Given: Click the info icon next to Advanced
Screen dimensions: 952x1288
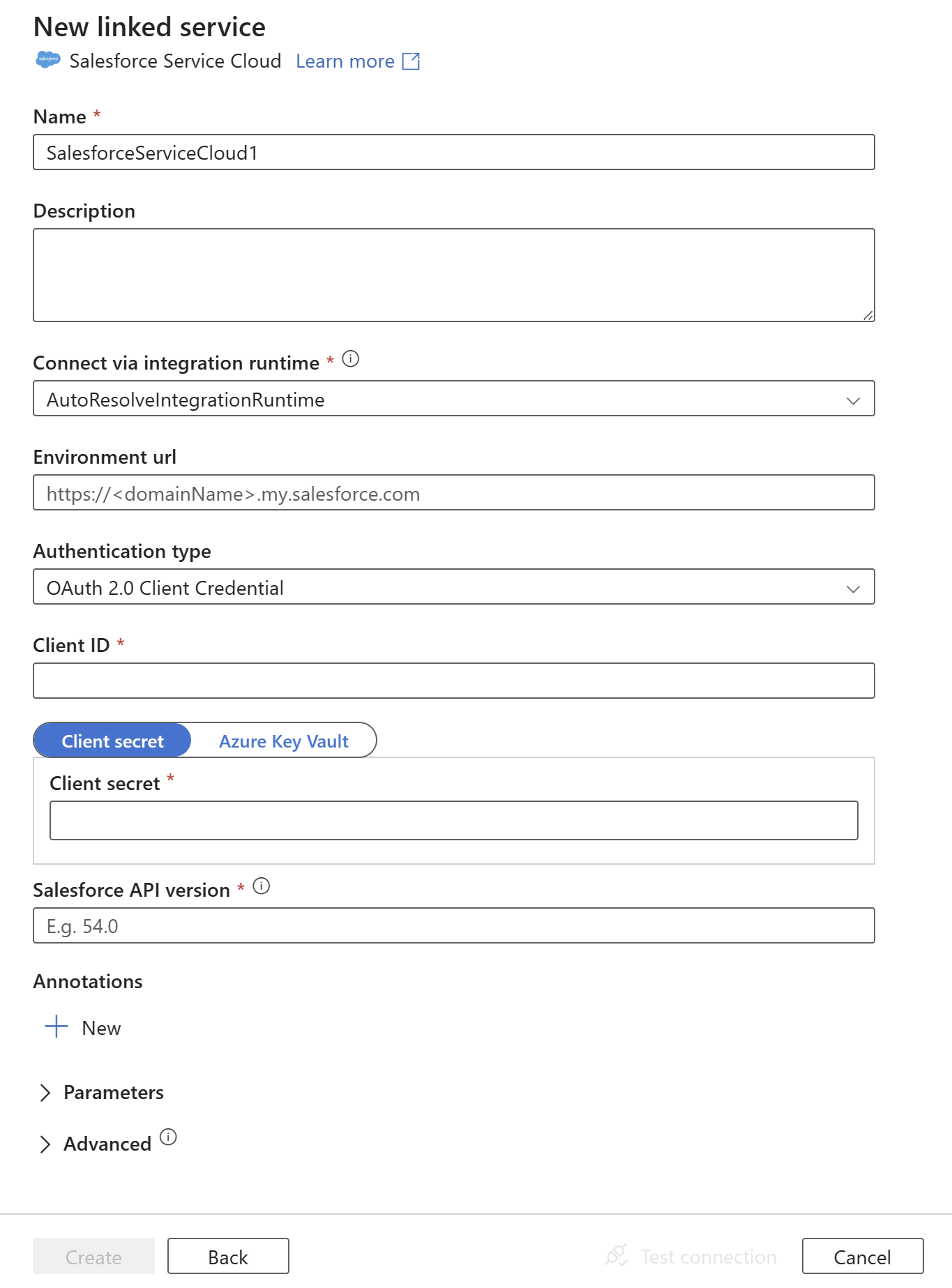Looking at the screenshot, I should point(167,1135).
